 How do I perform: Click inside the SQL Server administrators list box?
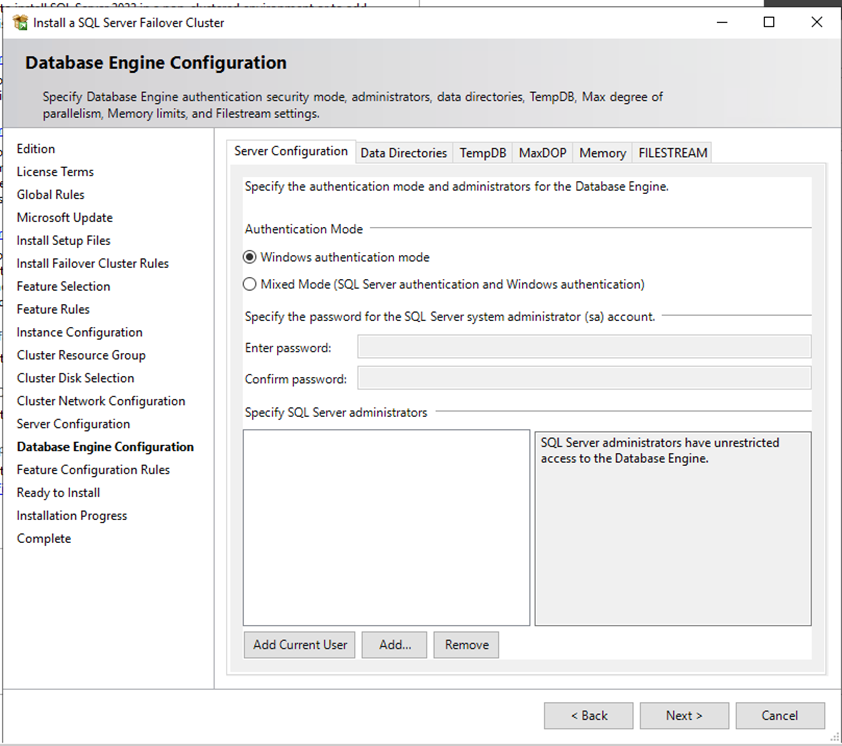click(x=386, y=528)
